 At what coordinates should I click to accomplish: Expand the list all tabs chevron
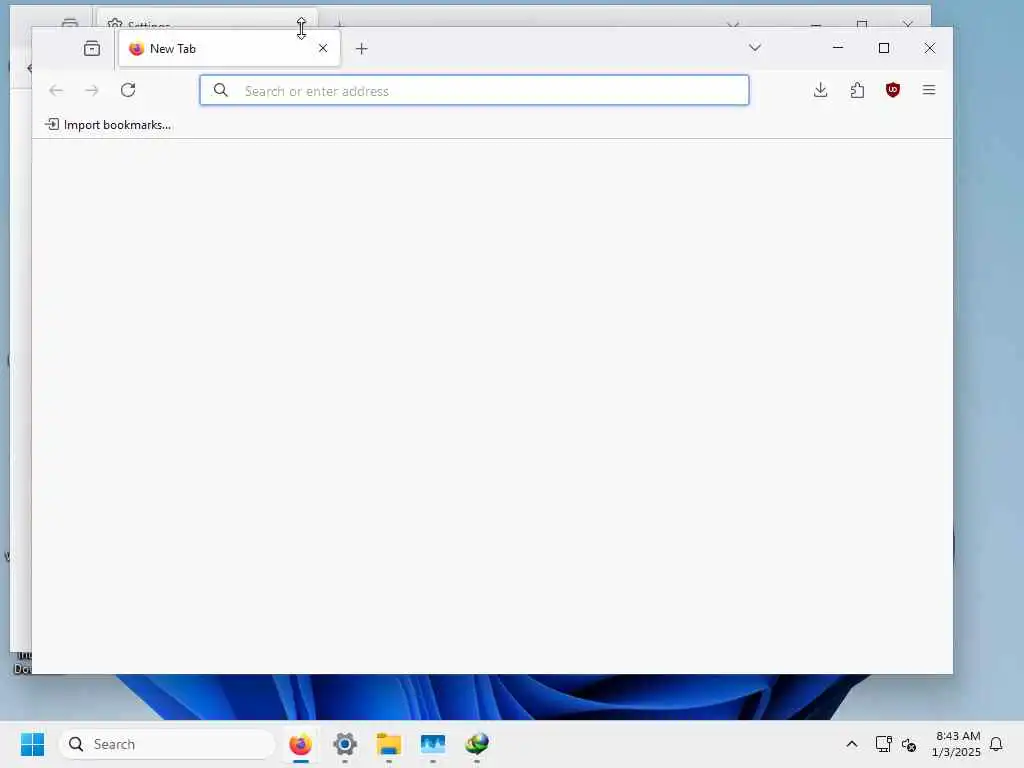click(754, 48)
